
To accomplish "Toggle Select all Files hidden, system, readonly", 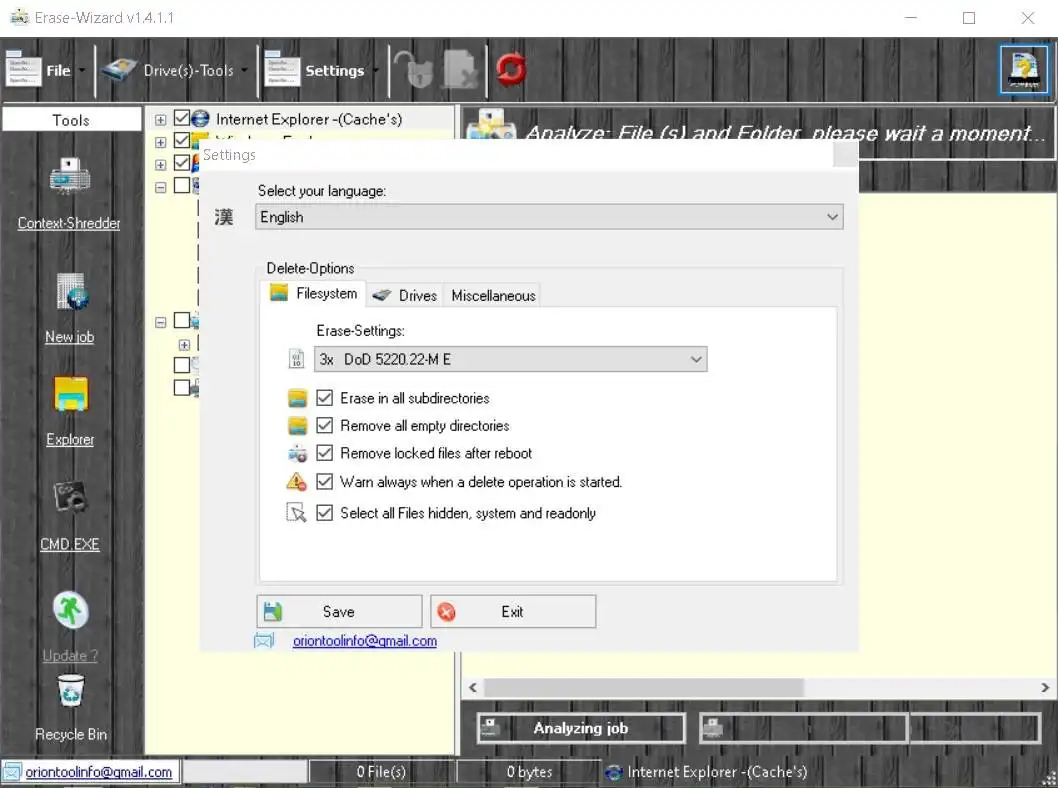I will (x=325, y=513).
